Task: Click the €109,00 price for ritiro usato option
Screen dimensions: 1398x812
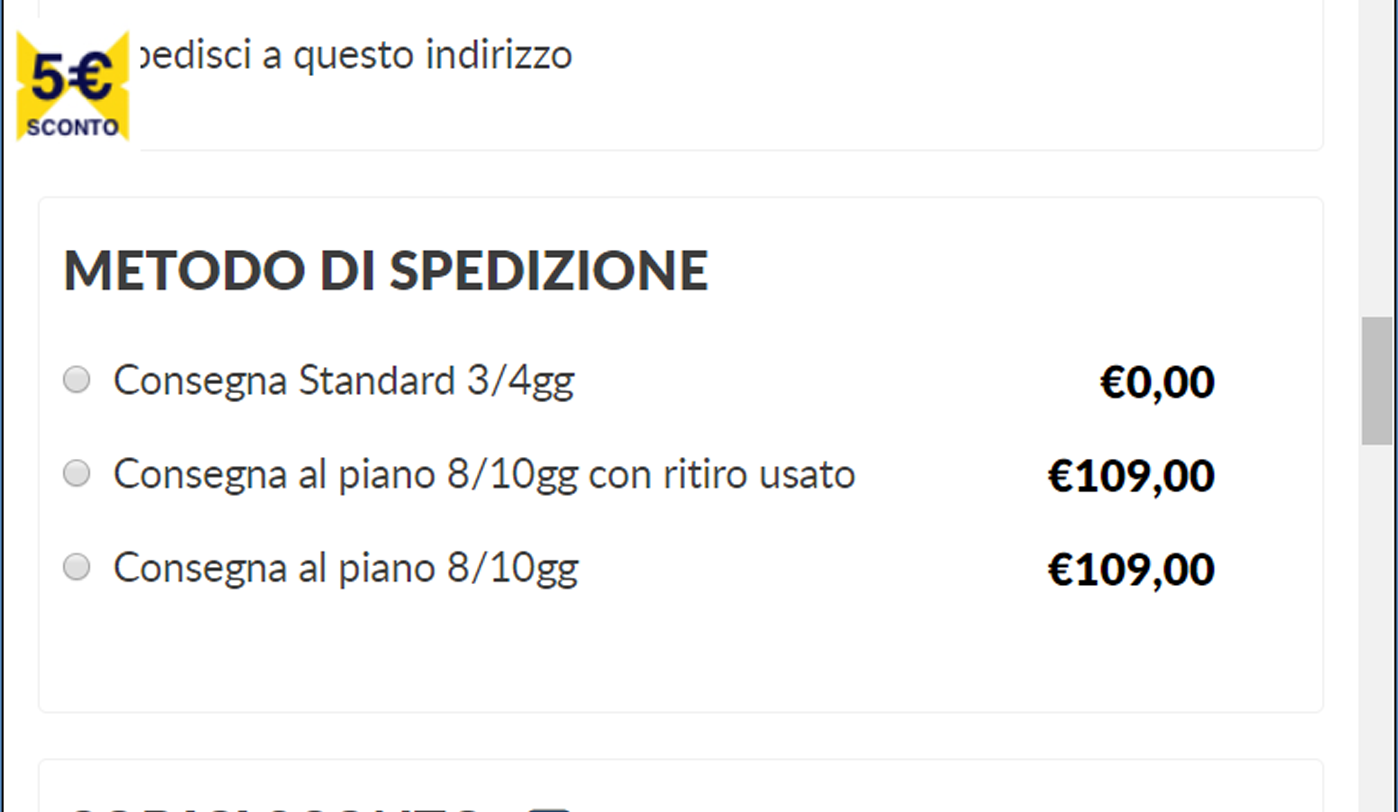Action: [1131, 476]
